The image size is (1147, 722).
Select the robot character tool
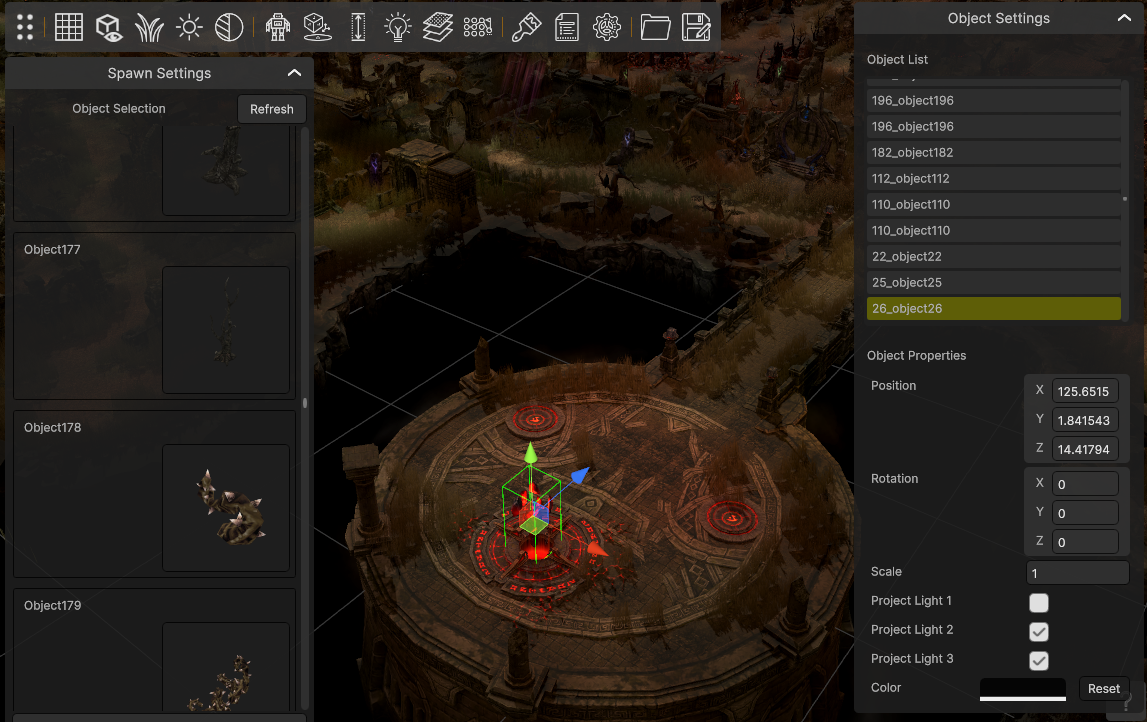point(278,28)
